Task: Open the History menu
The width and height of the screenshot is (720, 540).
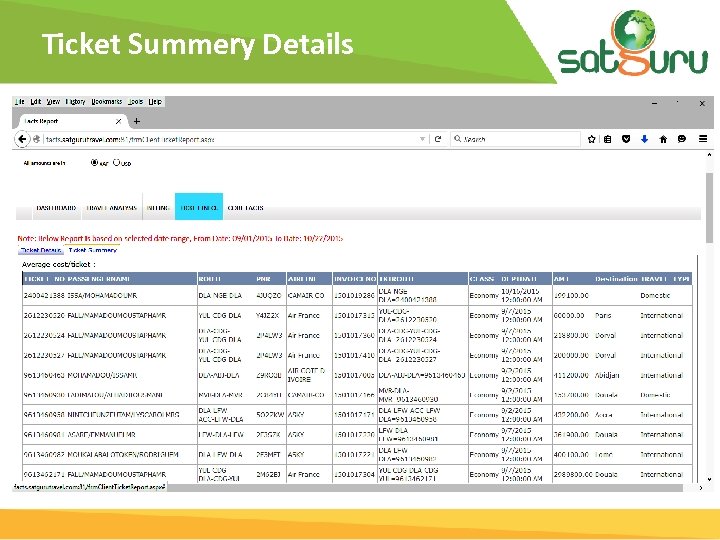Action: (75, 101)
